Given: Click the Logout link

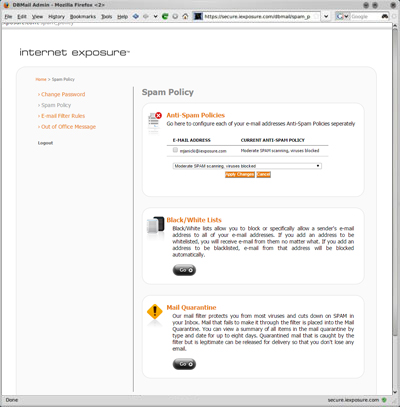Looking at the screenshot, I should pos(45,143).
